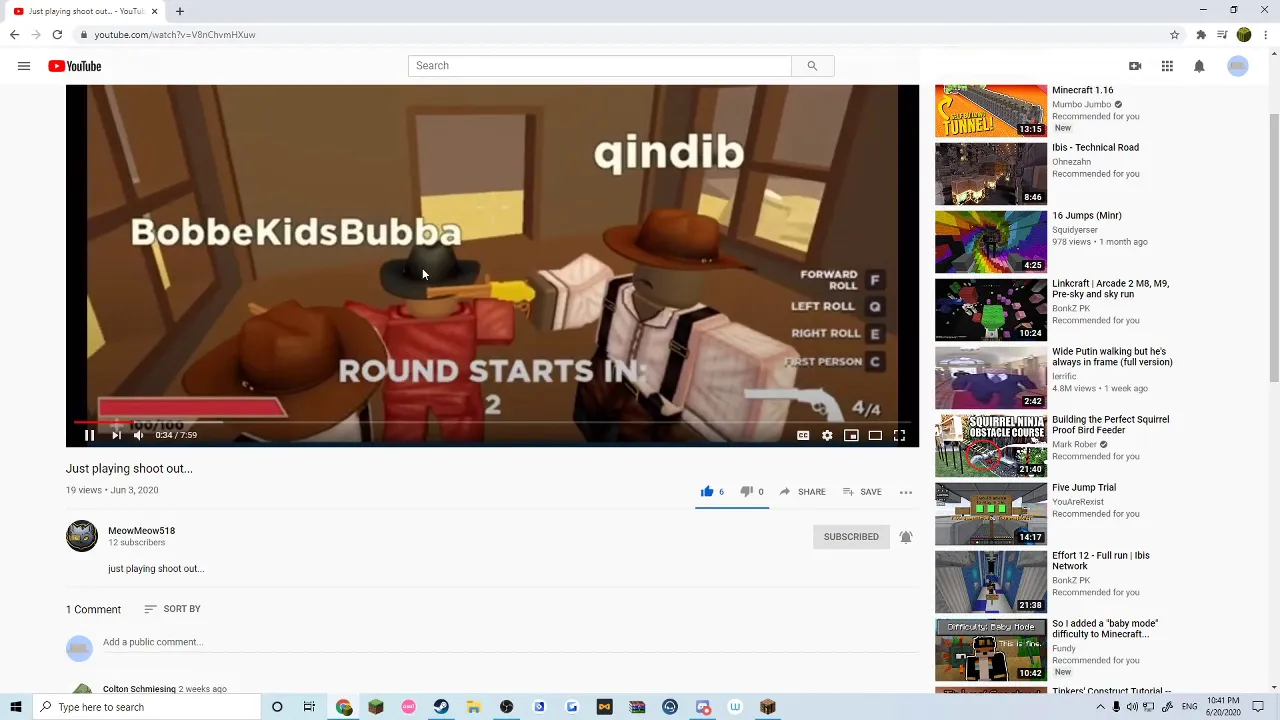
Task: Toggle the channel notification bell
Action: [x=906, y=537]
